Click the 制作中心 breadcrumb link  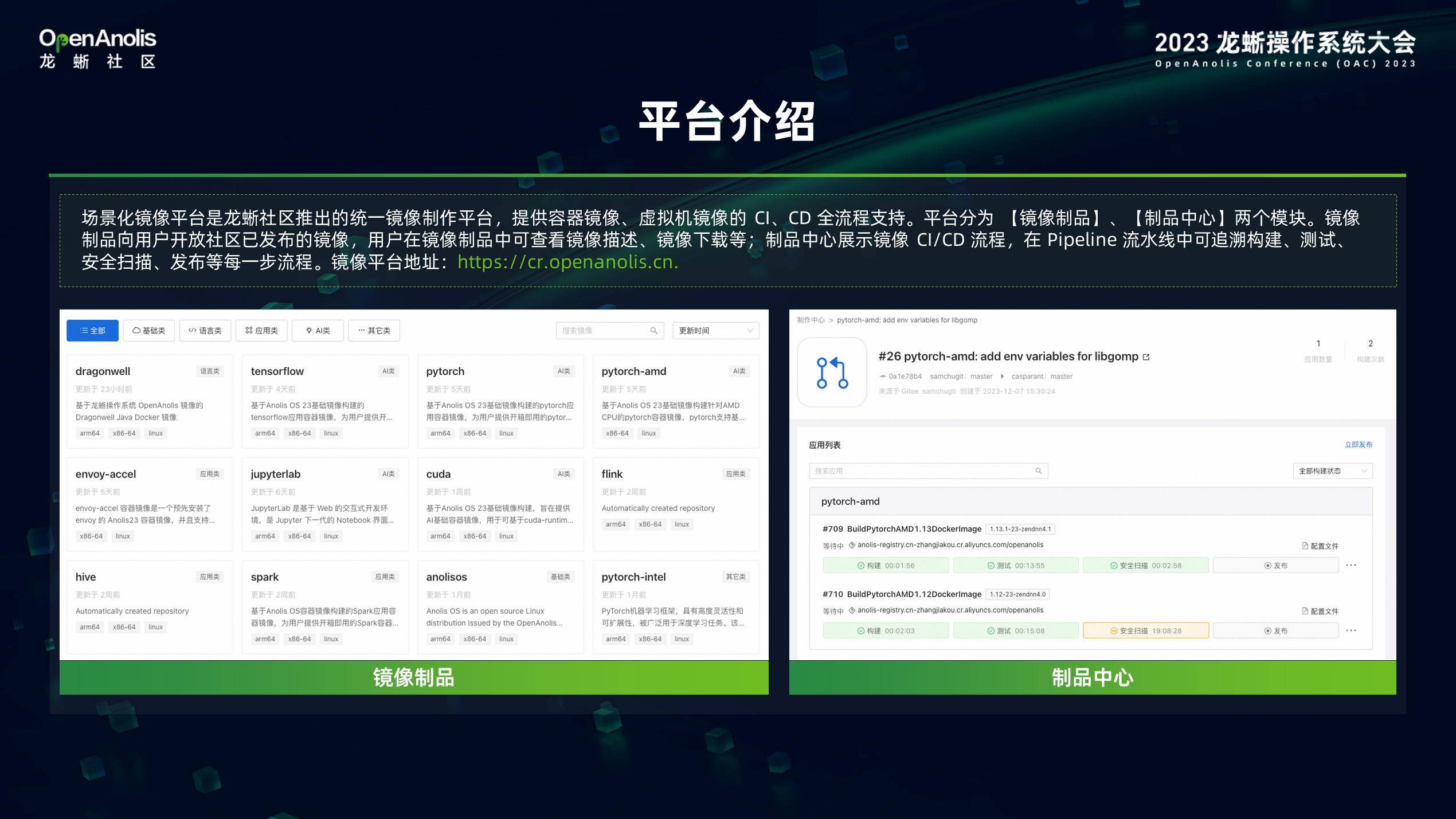coord(811,320)
